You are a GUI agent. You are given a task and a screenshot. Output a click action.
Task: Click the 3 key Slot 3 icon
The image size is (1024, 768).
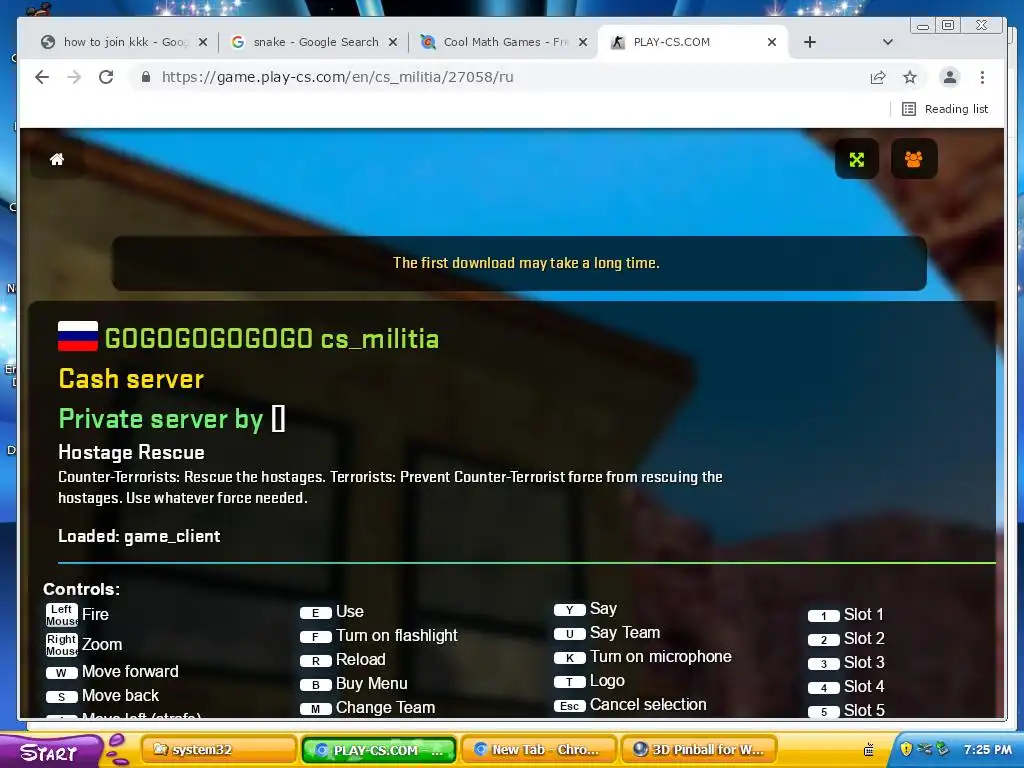(824, 664)
